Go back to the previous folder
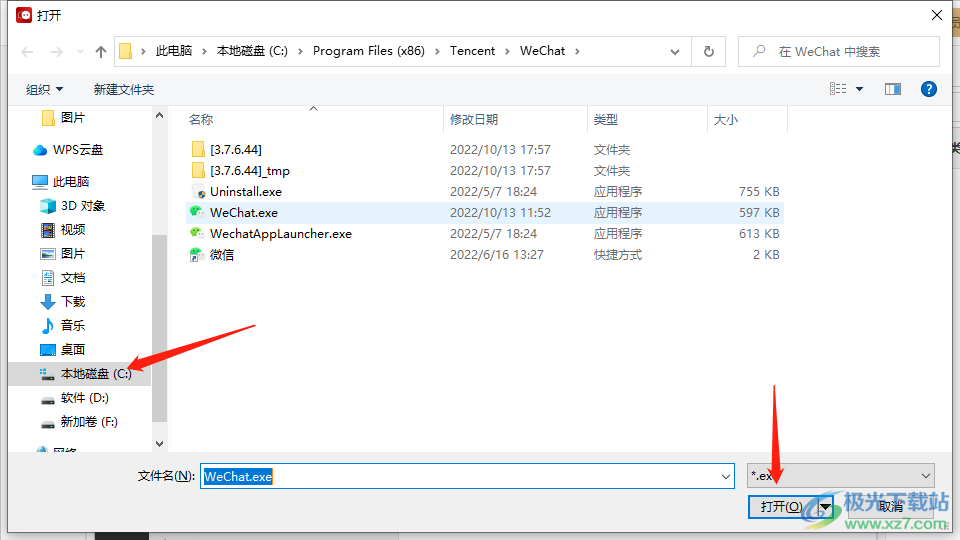Image resolution: width=960 pixels, height=540 pixels. click(x=28, y=52)
